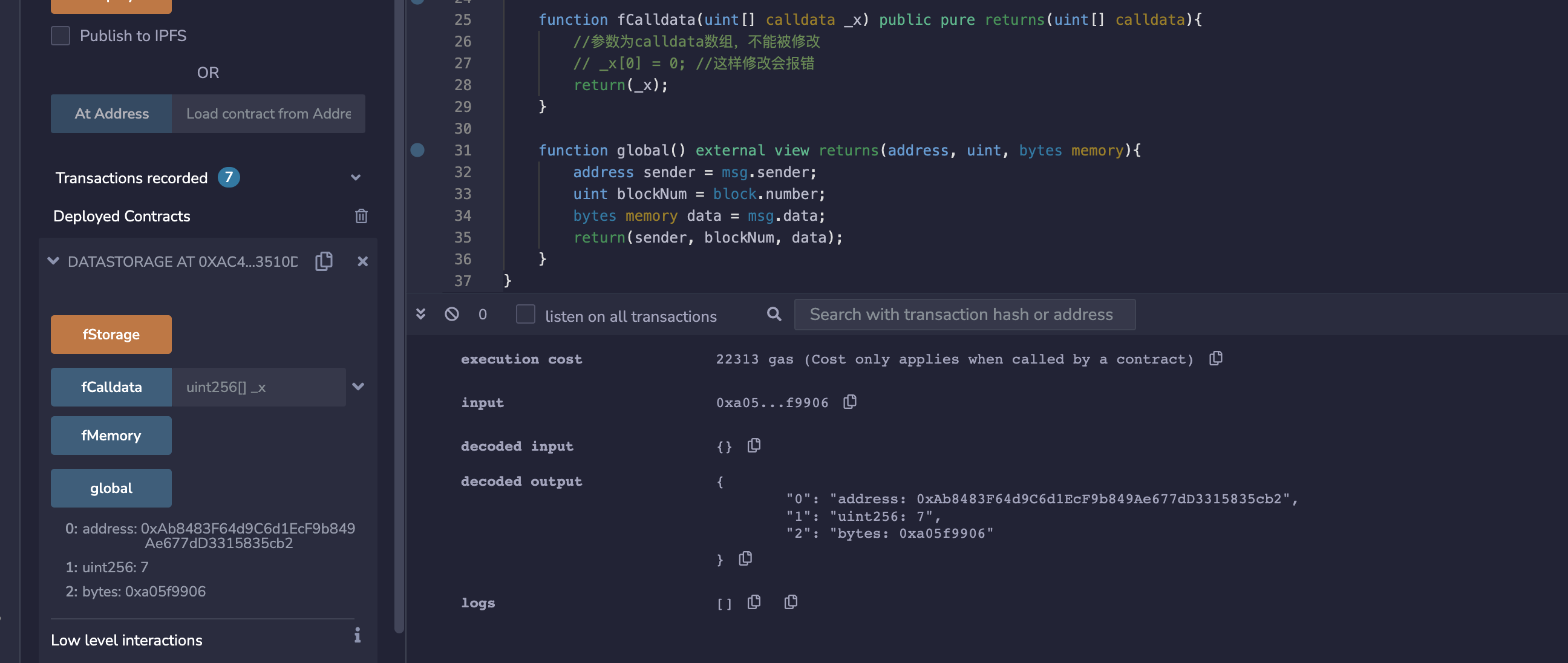Expand fCalldata parameter dropdown arrow
The image size is (1568, 663).
point(358,387)
